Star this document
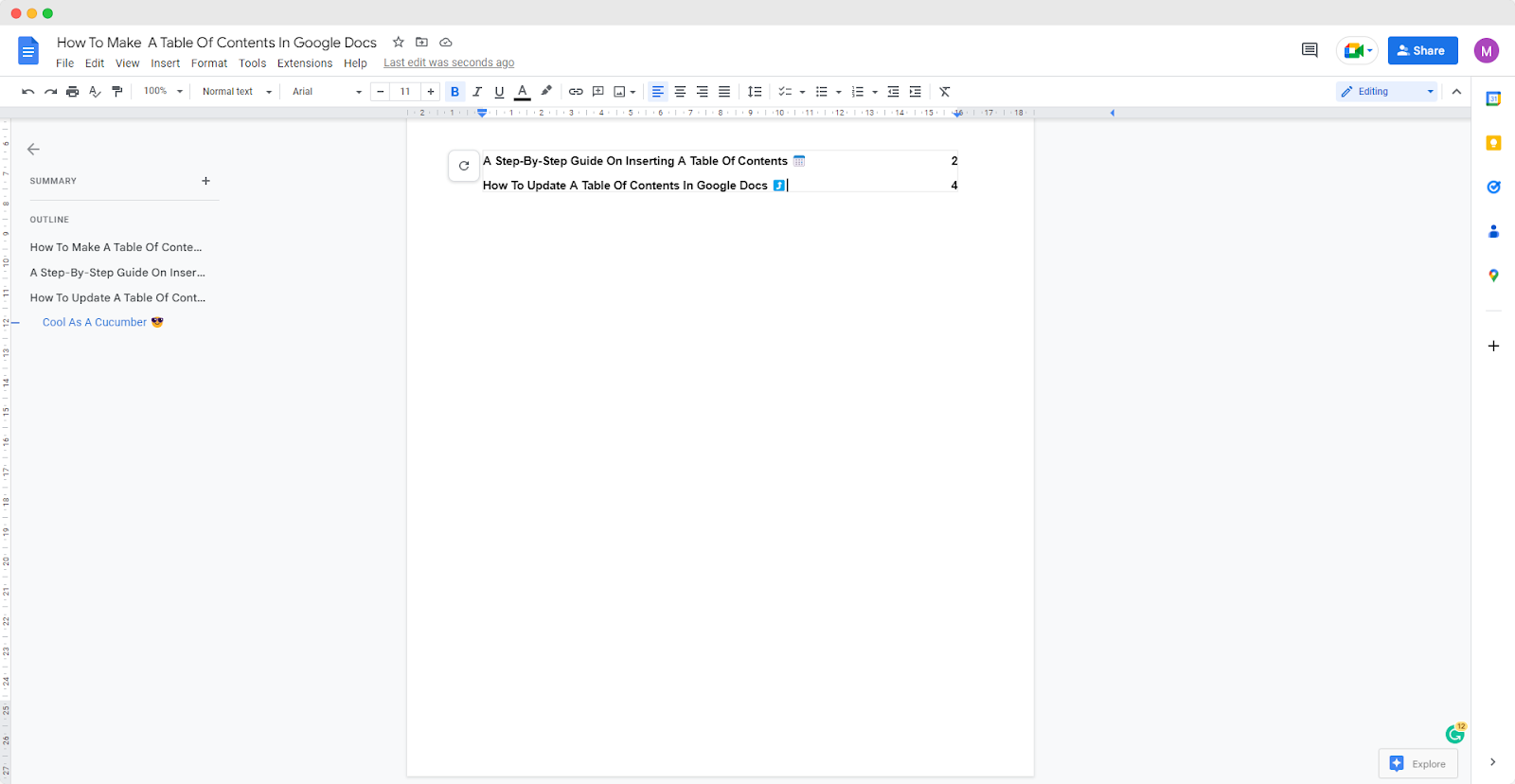Viewport: 1515px width, 784px height. point(399,43)
